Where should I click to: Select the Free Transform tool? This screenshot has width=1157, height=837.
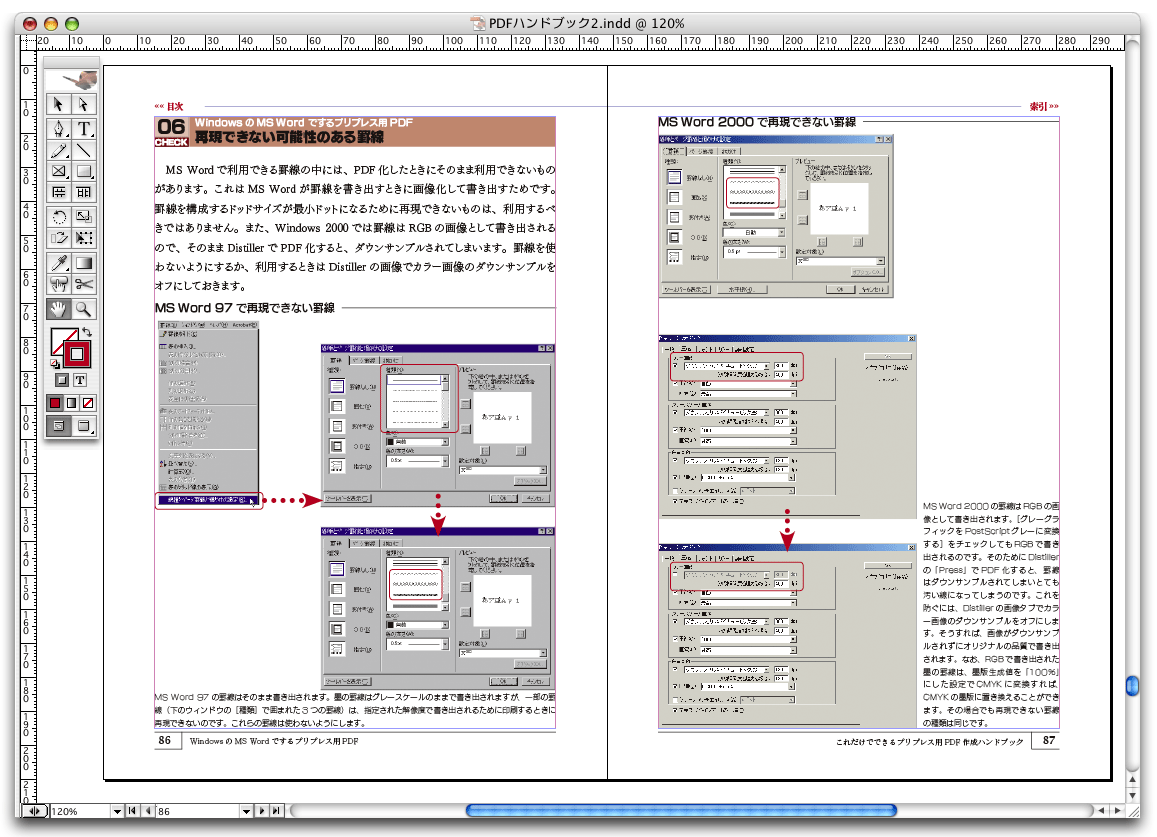[x=83, y=238]
